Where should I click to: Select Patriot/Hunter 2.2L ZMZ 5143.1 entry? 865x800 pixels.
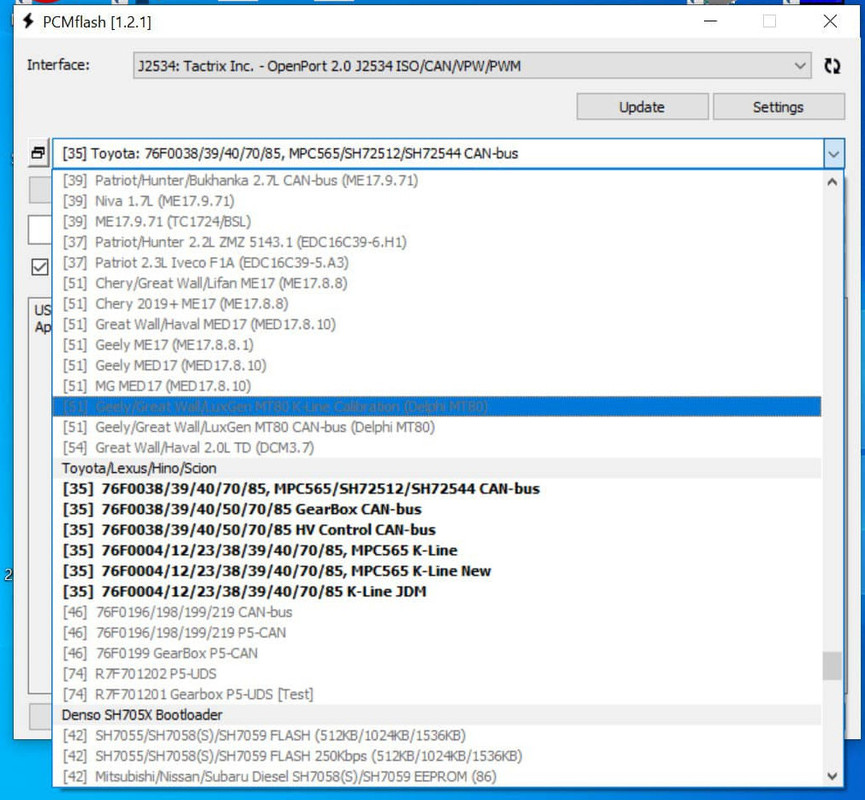coord(436,242)
